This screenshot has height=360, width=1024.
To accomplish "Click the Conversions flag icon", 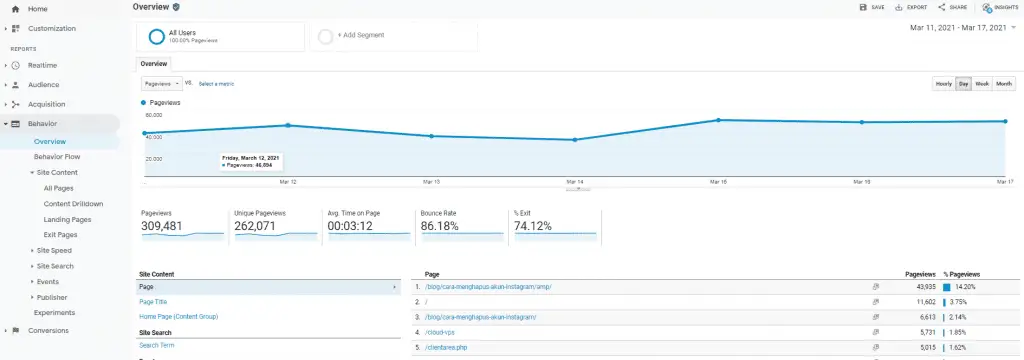I will coord(16,331).
